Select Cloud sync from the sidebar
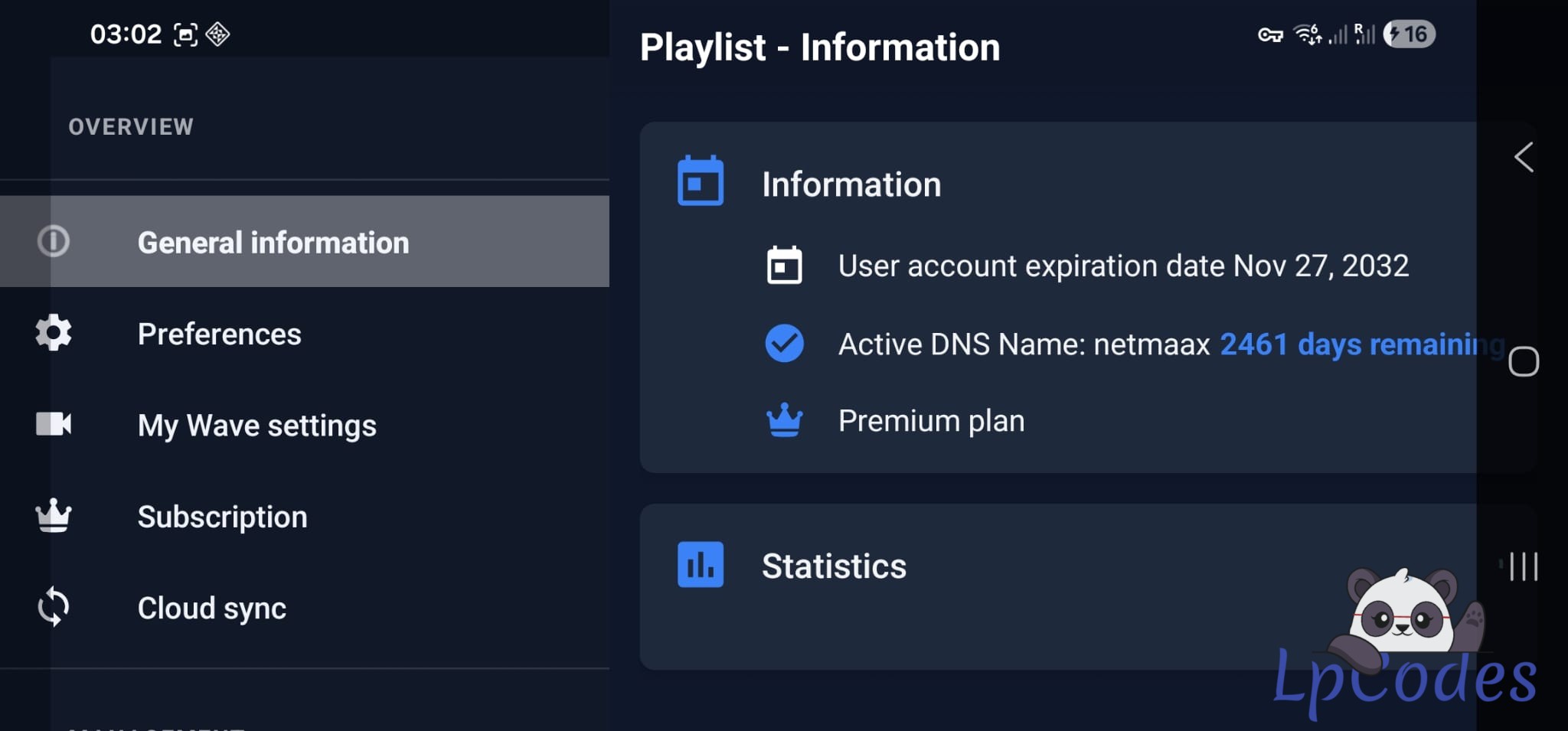The height and width of the screenshot is (731, 1568). (211, 609)
